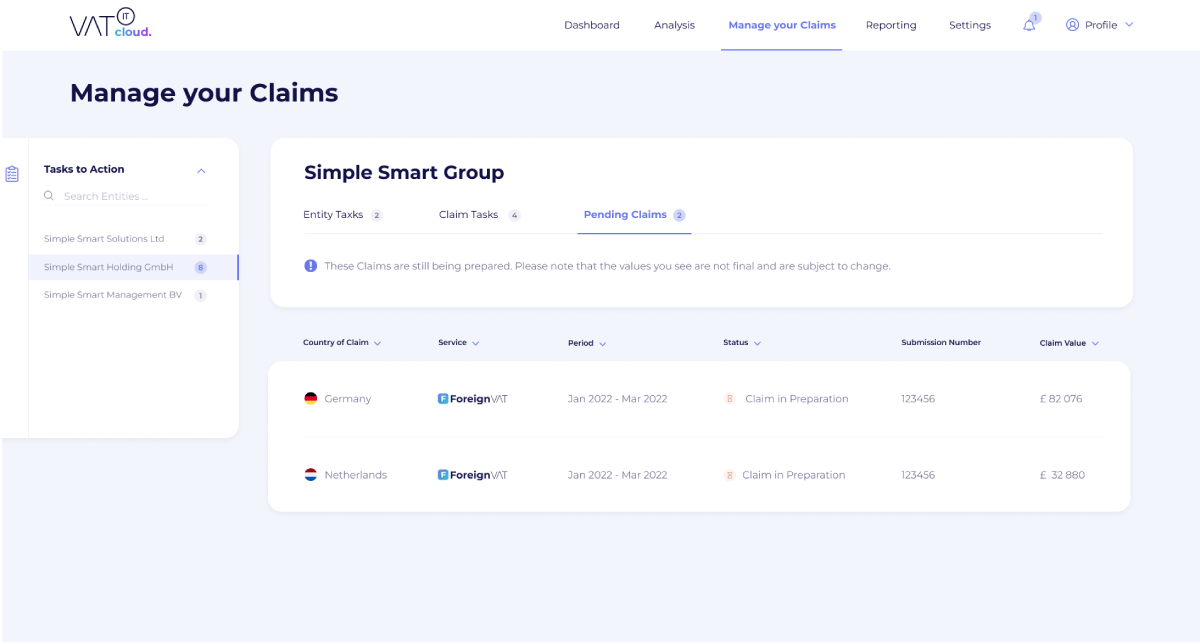Click the Germany flag icon
The image size is (1200, 644).
pyautogui.click(x=311, y=398)
